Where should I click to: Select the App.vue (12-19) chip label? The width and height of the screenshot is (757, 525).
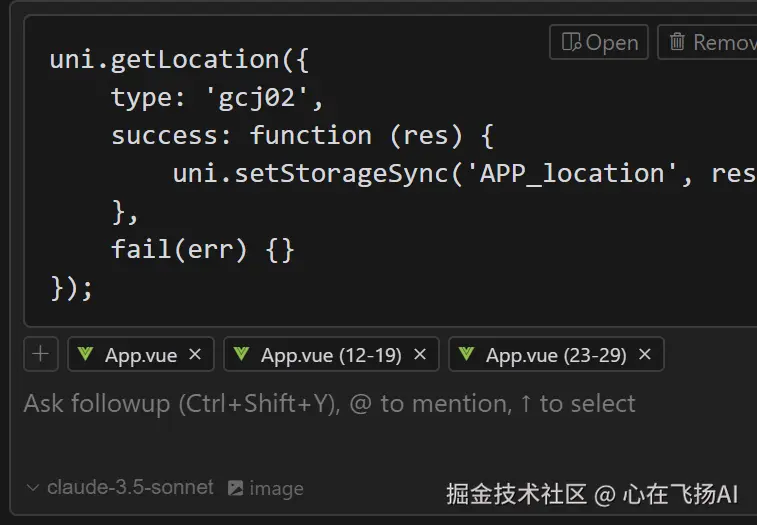click(x=331, y=355)
